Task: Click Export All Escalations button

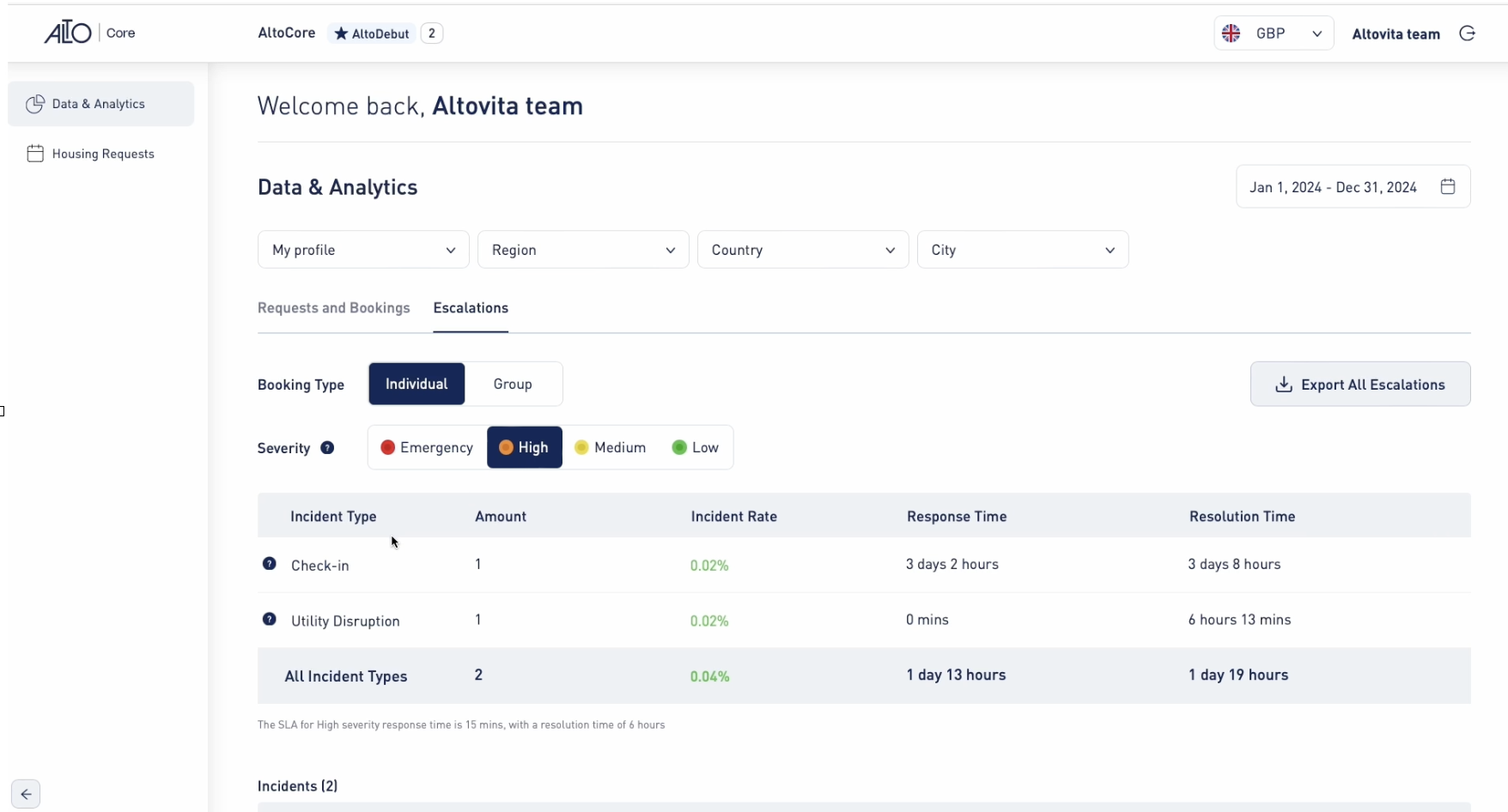Action: (x=1360, y=384)
